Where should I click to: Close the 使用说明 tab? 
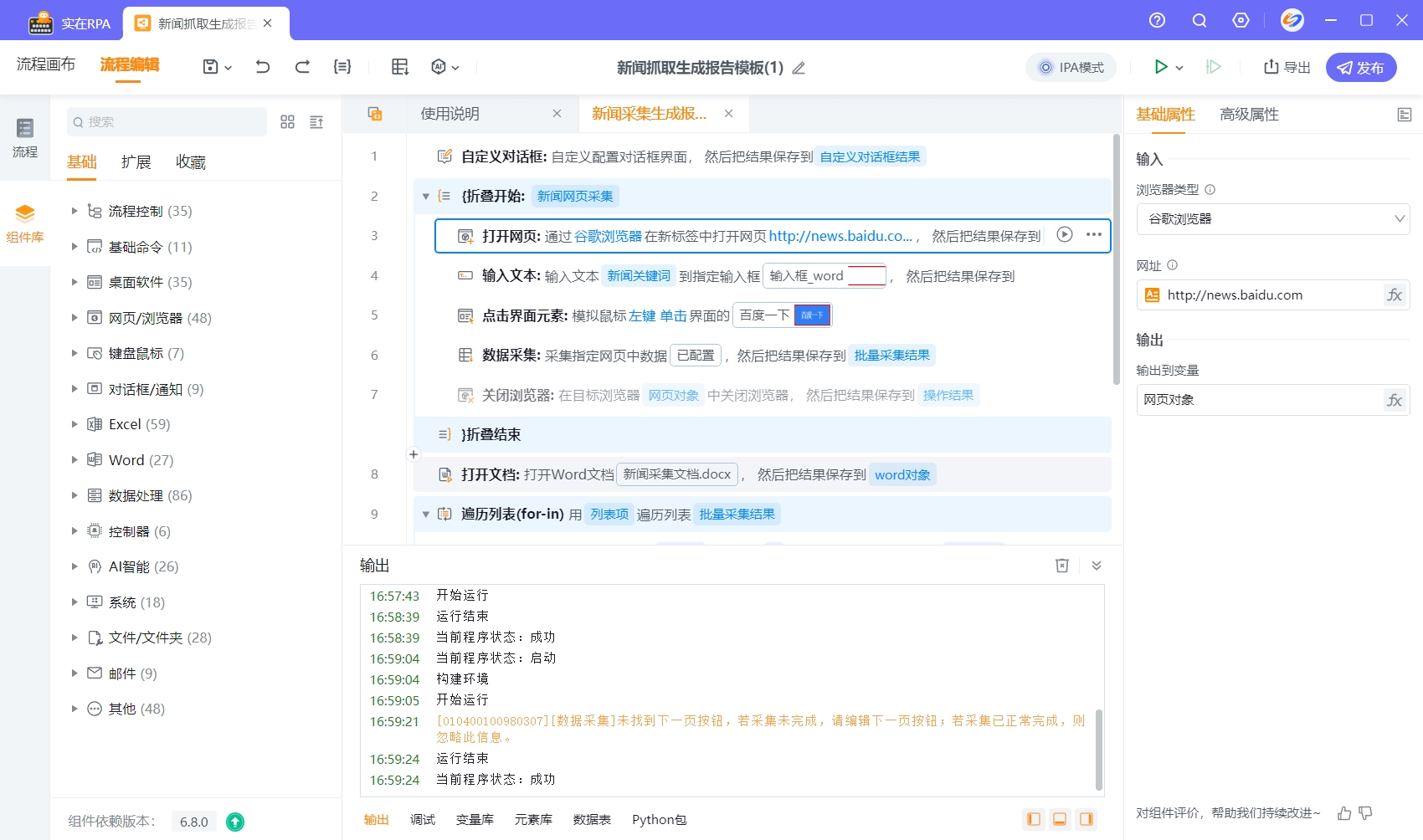click(x=557, y=114)
